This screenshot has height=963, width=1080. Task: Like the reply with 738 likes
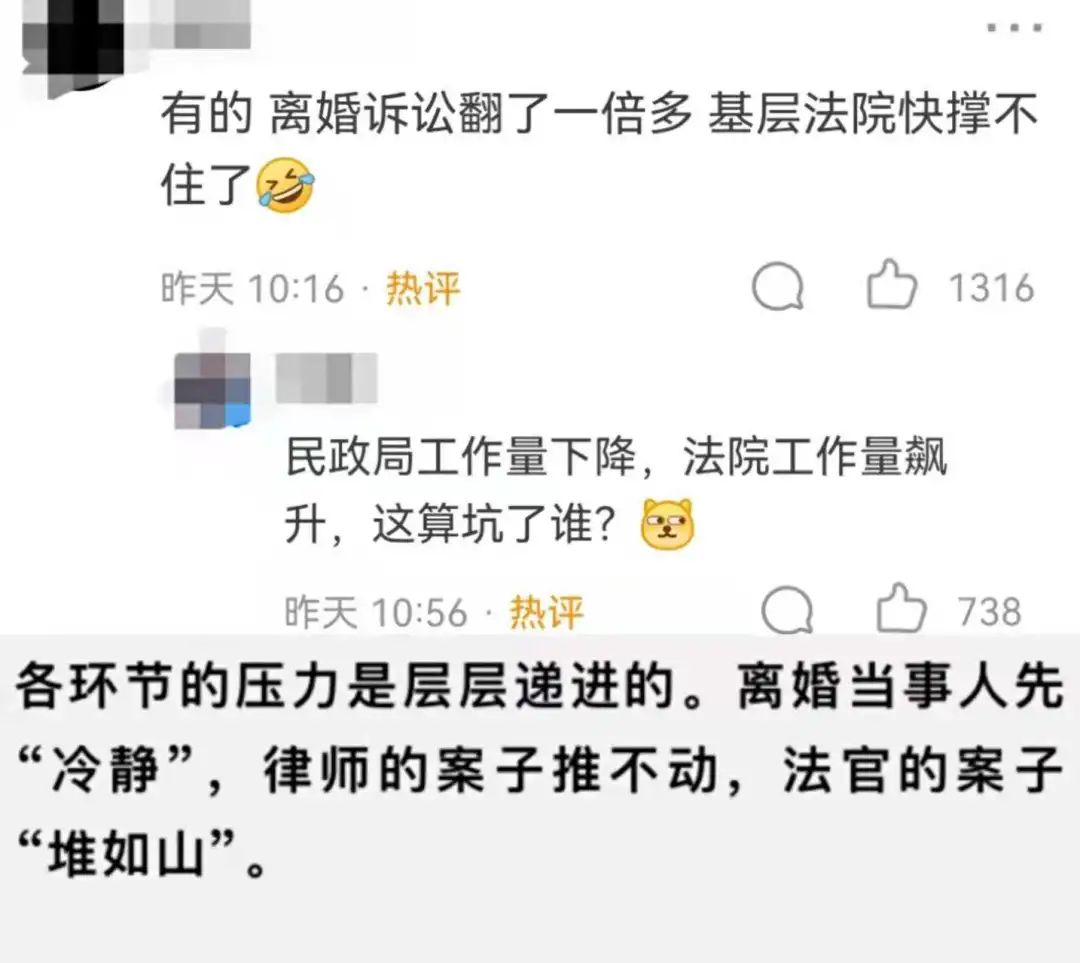coord(901,608)
